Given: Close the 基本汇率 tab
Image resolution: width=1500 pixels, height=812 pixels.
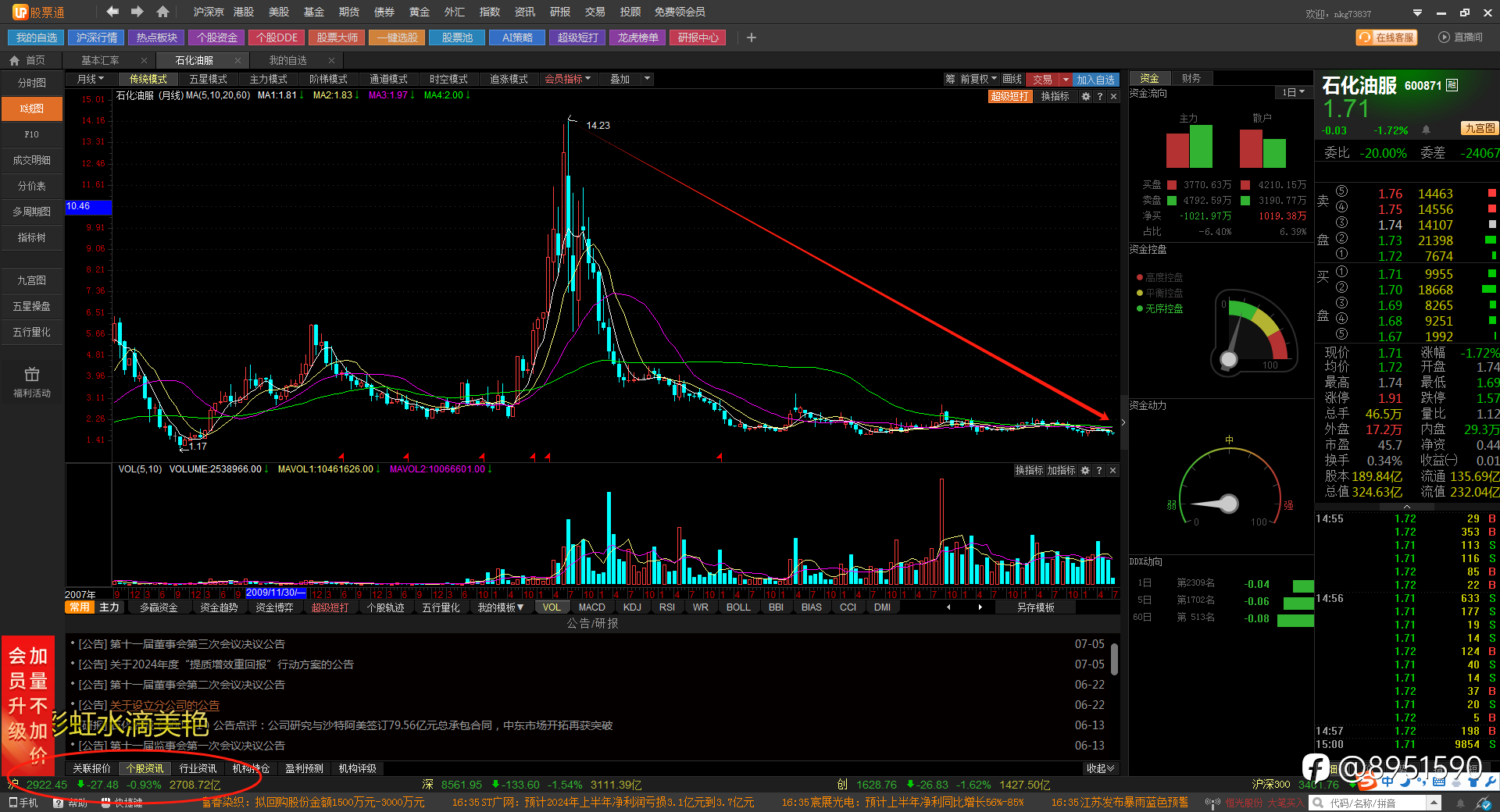Looking at the screenshot, I should [144, 60].
